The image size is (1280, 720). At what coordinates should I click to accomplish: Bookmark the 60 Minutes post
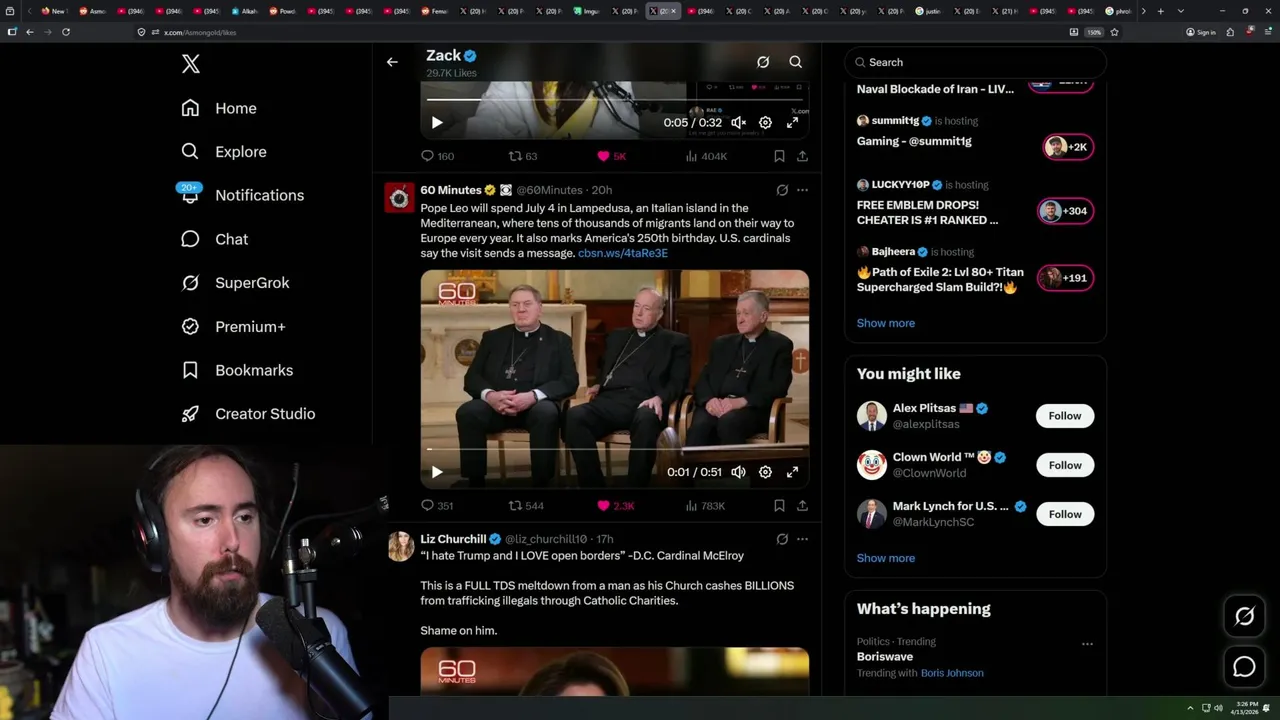coord(779,506)
